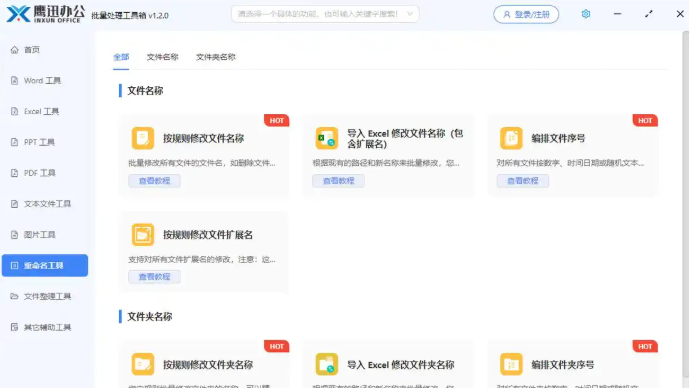This screenshot has width=689, height=388.
Task: Click the 重命名工具 sidebar icon
Action: tap(15, 265)
